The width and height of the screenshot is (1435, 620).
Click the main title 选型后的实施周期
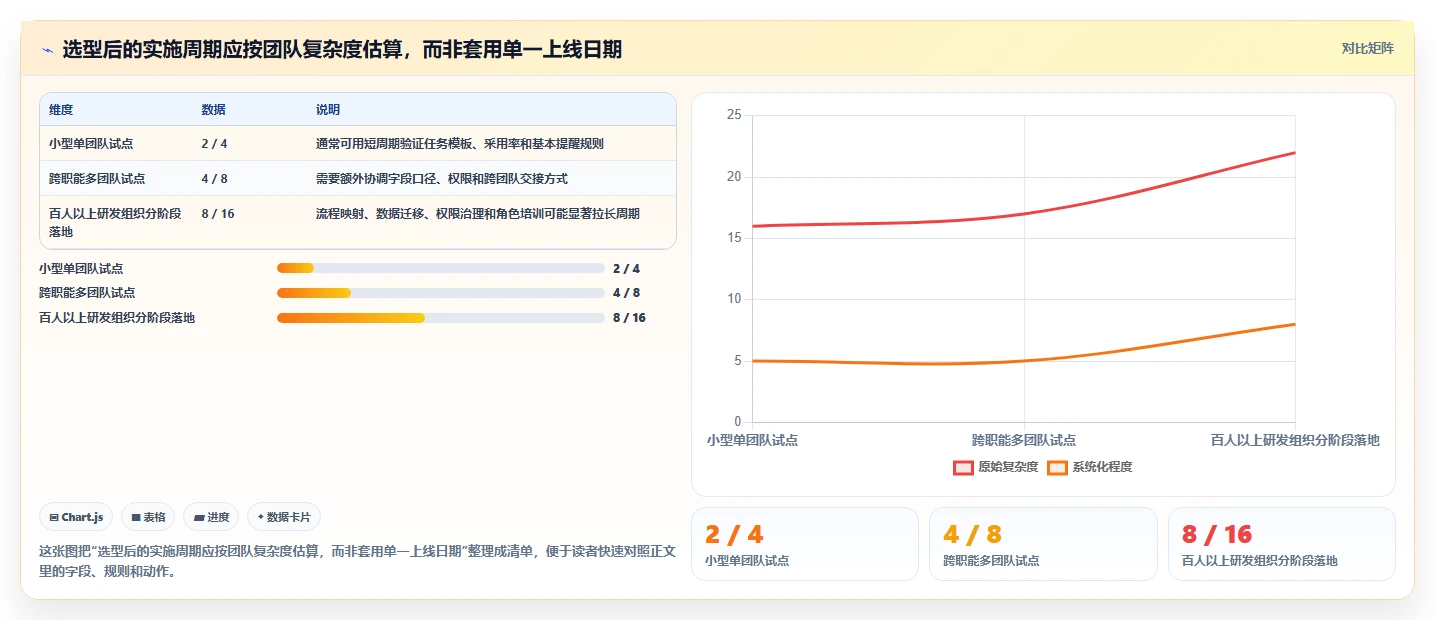[x=342, y=49]
